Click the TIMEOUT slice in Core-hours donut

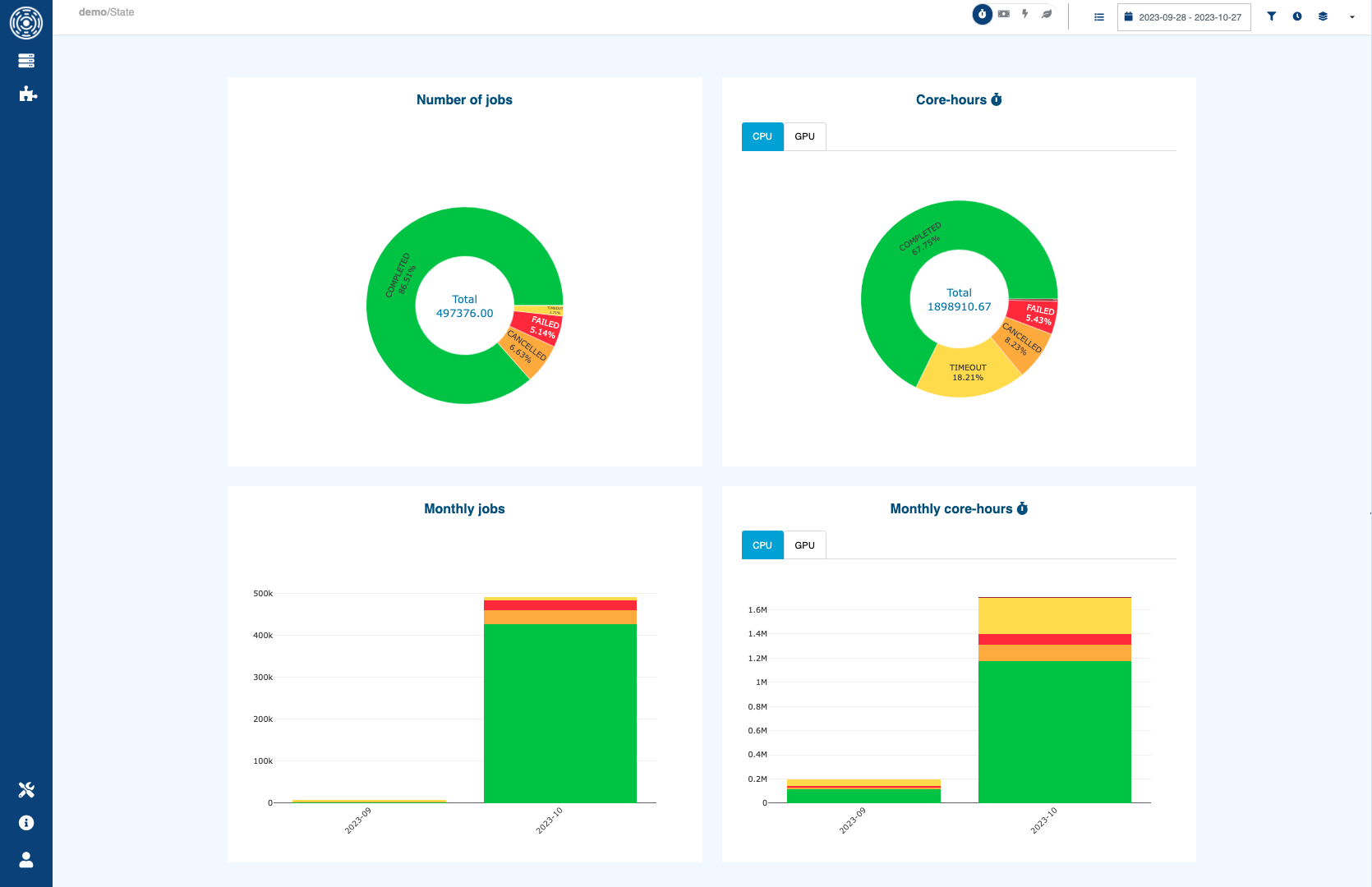coord(967,375)
